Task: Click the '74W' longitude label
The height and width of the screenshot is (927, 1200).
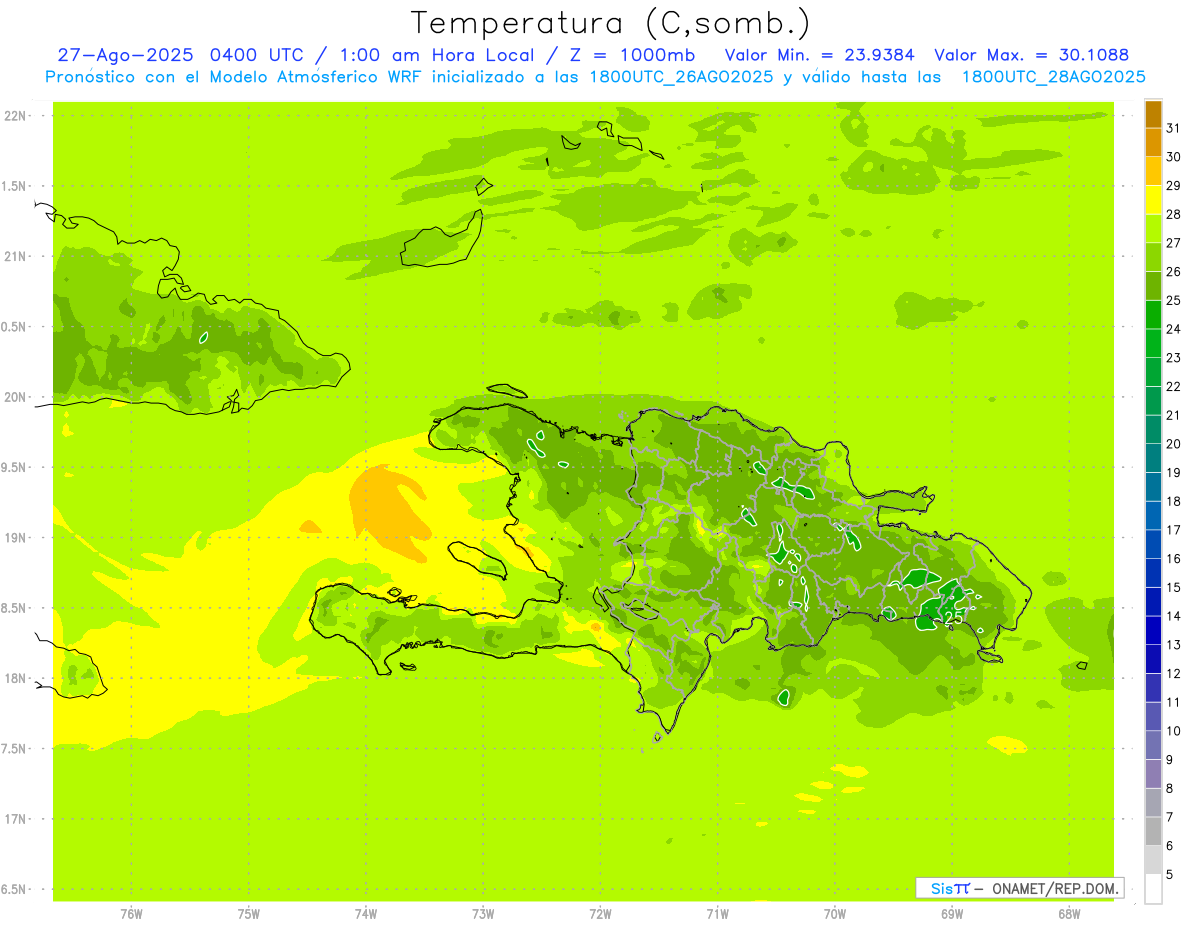Action: point(366,914)
